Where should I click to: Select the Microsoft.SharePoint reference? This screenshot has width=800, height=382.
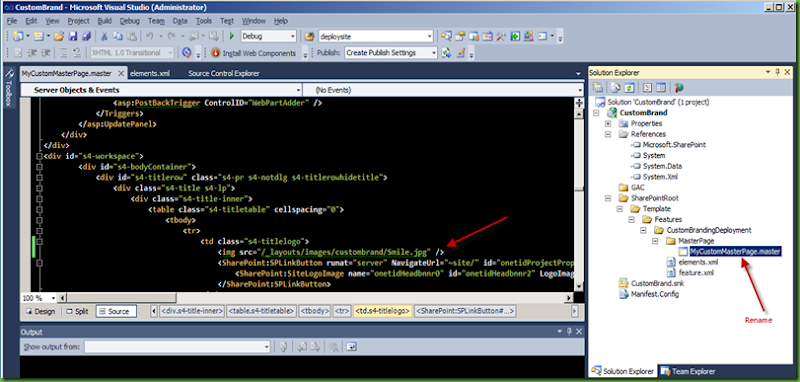pyautogui.click(x=673, y=145)
